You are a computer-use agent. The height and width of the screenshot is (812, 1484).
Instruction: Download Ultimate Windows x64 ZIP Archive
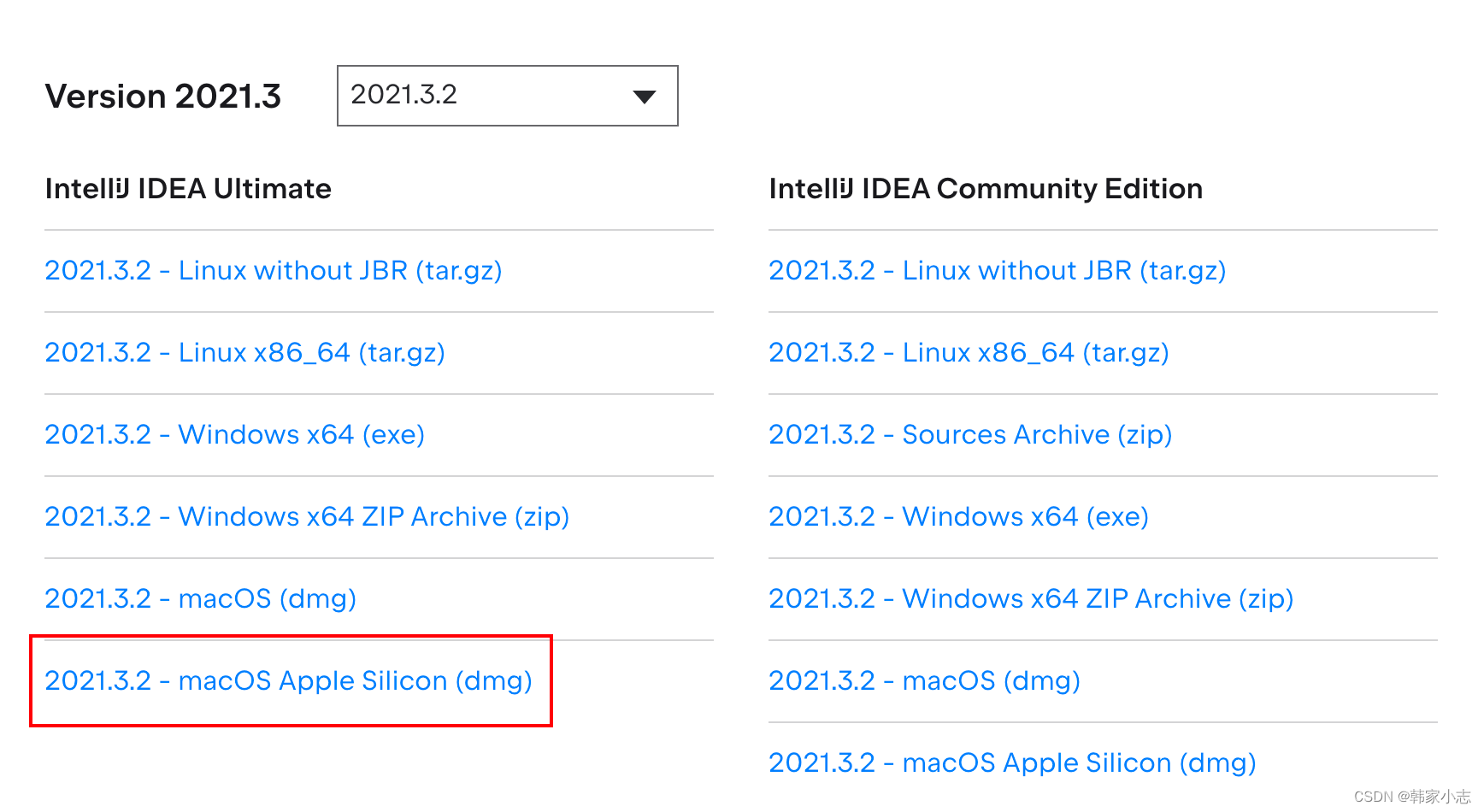(x=307, y=517)
